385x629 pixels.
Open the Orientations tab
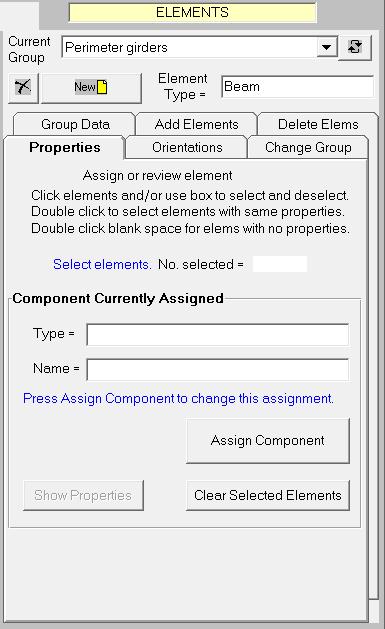point(187,147)
